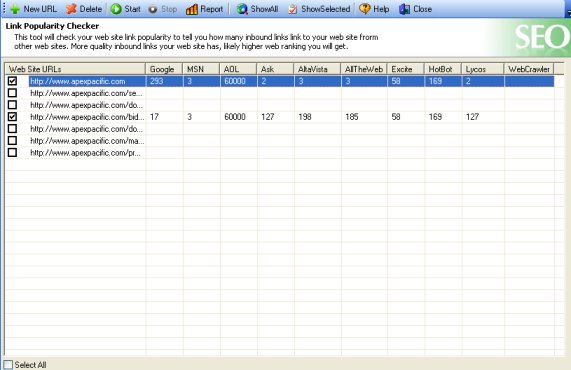Click the ShowSelected icon
The image size is (571, 370).
[x=293, y=9]
